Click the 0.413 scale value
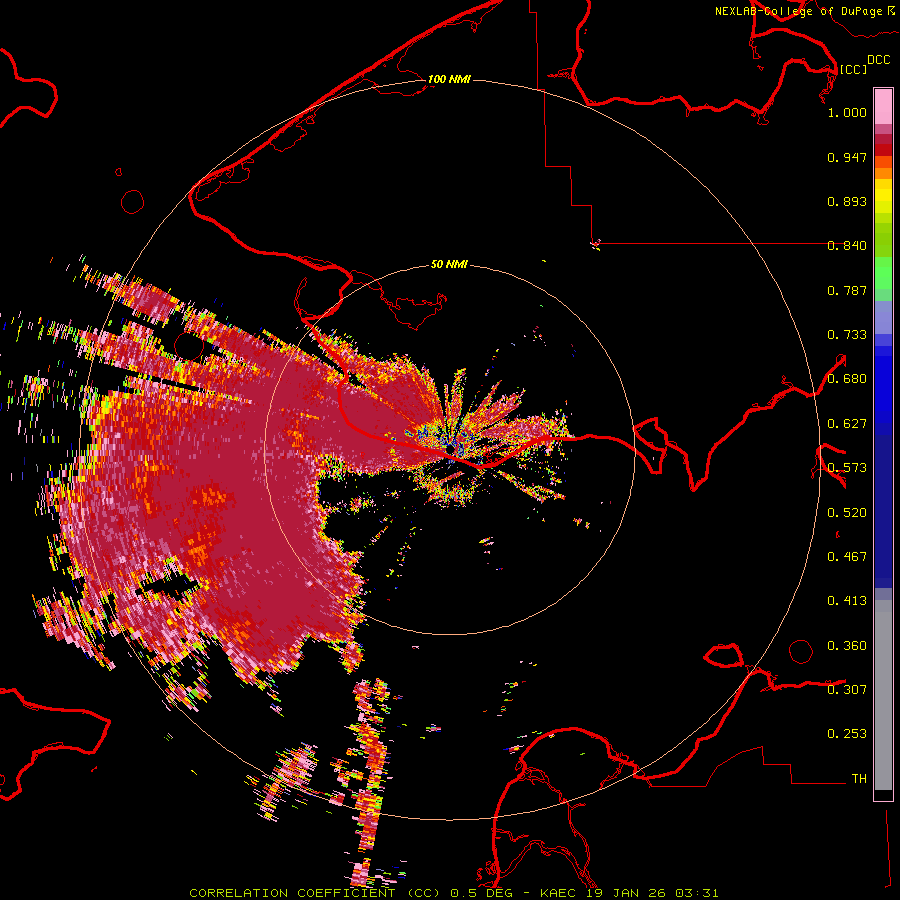900x900 pixels. coord(847,601)
